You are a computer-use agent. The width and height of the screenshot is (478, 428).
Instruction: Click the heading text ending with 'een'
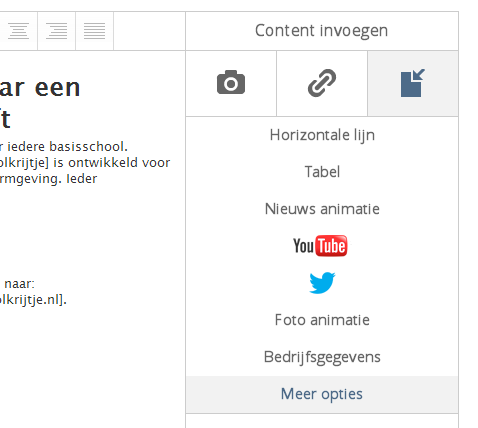coord(40,88)
